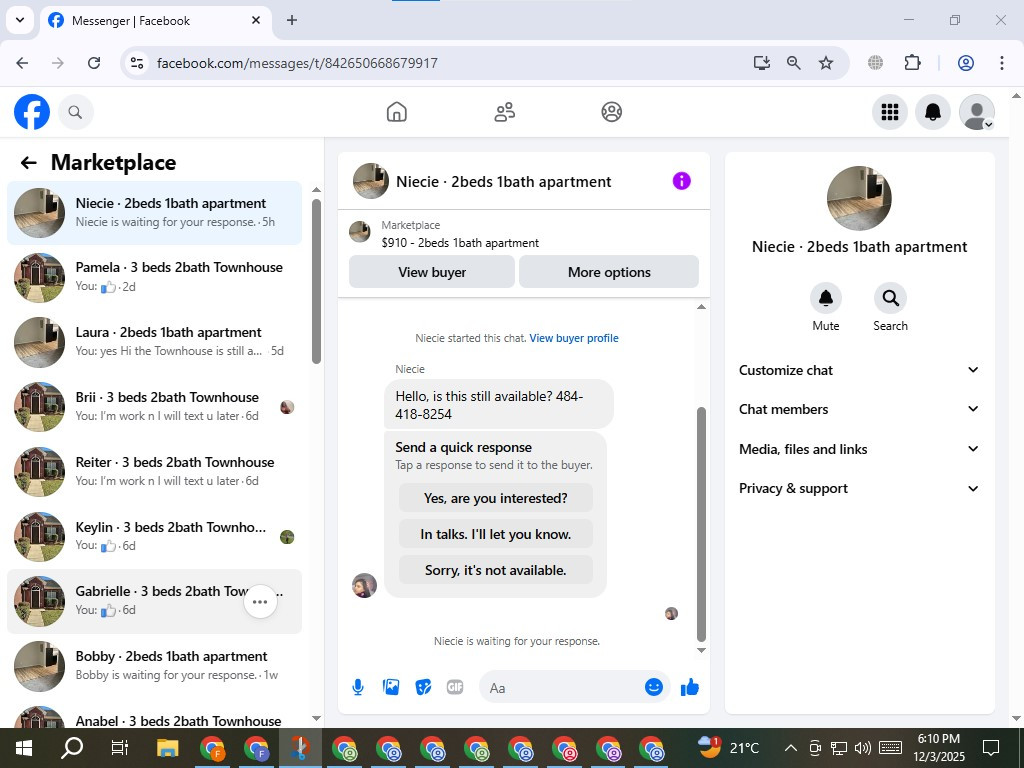Open Chrome three-dot menu
The height and width of the screenshot is (768, 1024).
click(x=1001, y=63)
